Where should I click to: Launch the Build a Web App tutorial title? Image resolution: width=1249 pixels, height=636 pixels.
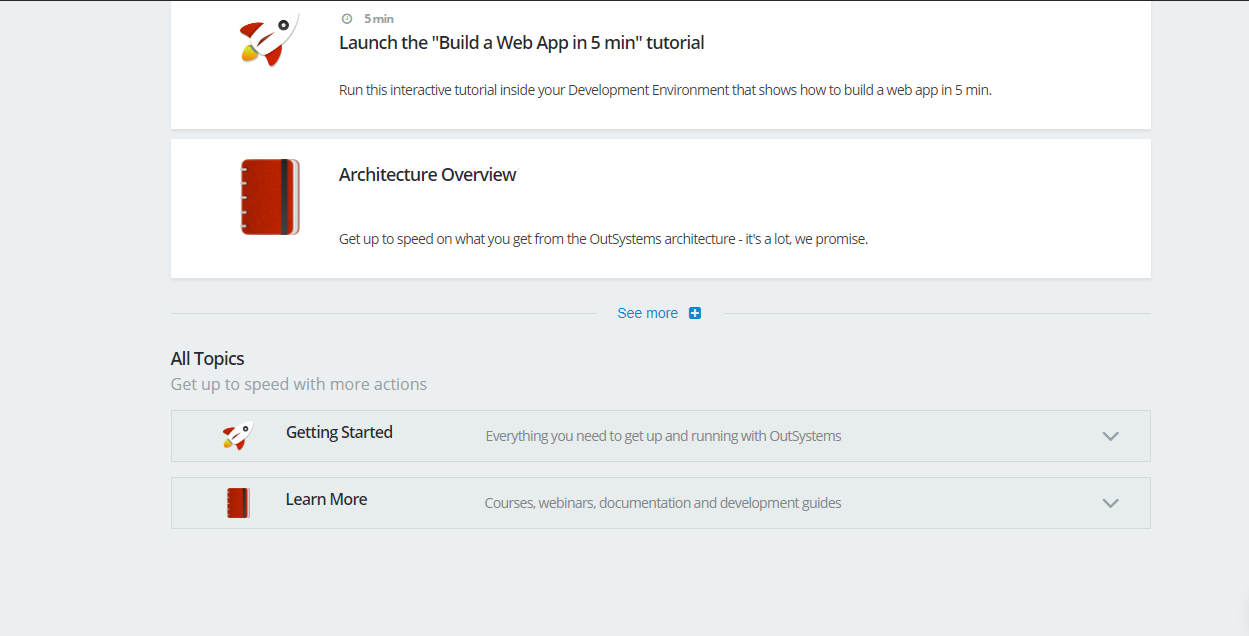coord(521,43)
